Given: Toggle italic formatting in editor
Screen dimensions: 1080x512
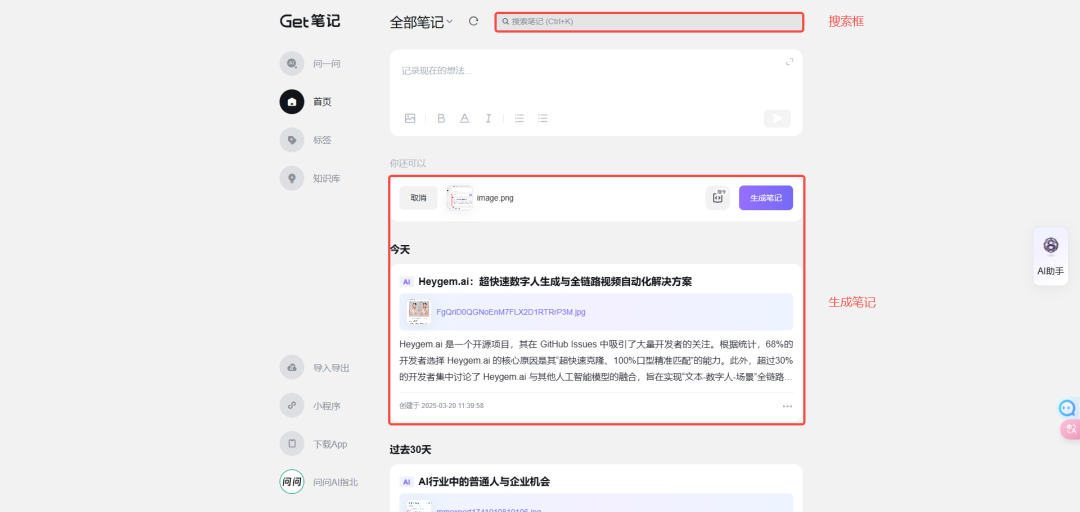Looking at the screenshot, I should 488,119.
